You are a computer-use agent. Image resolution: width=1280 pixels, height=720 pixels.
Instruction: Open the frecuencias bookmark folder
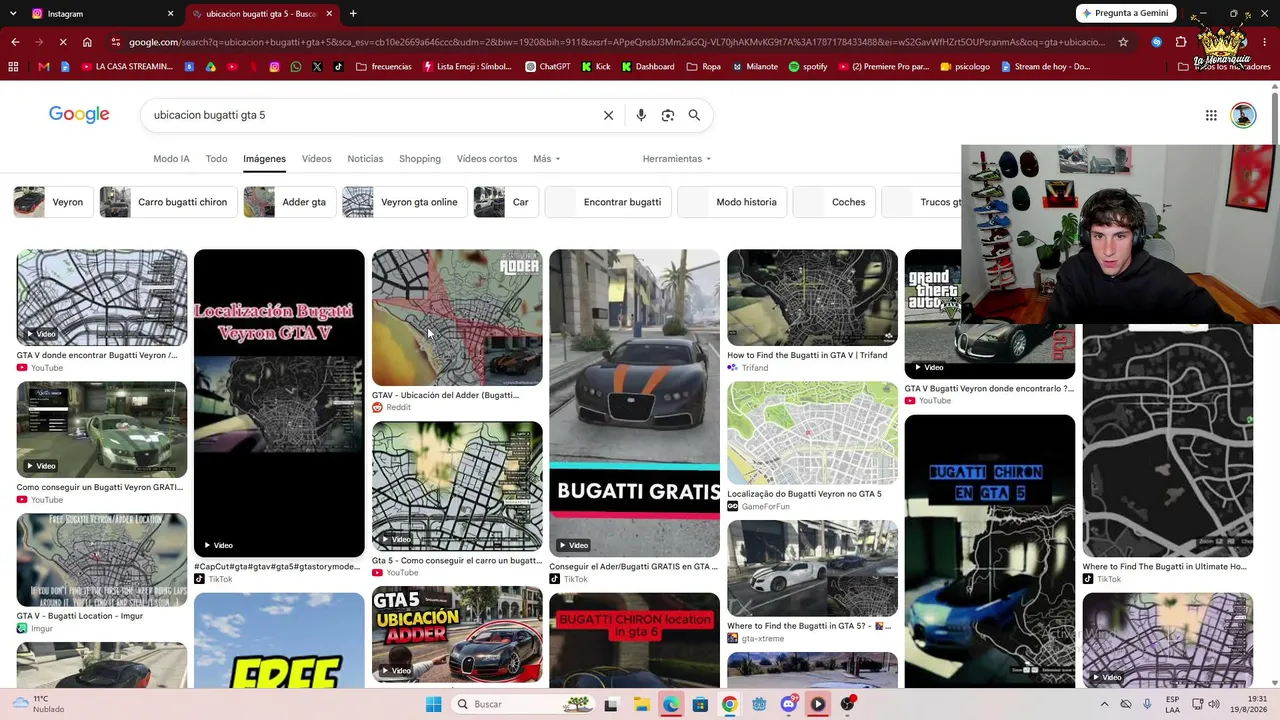(x=383, y=67)
